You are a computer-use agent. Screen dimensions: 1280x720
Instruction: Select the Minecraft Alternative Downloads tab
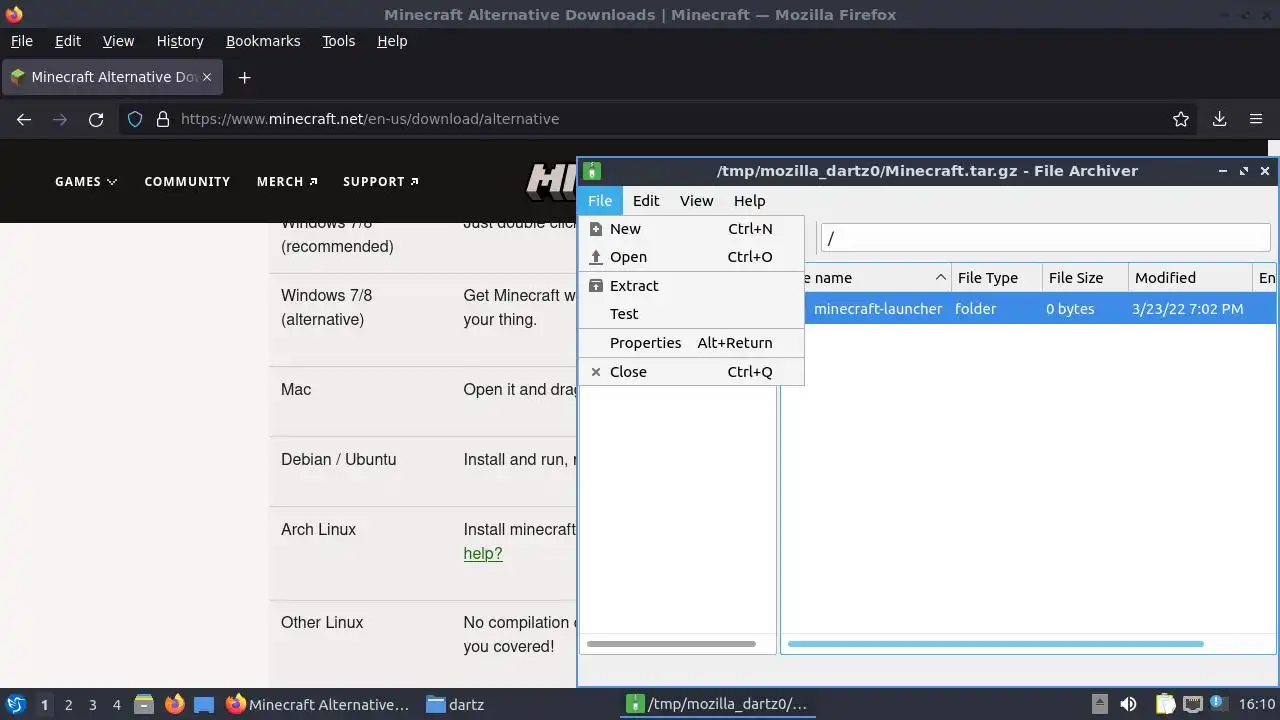(112, 77)
